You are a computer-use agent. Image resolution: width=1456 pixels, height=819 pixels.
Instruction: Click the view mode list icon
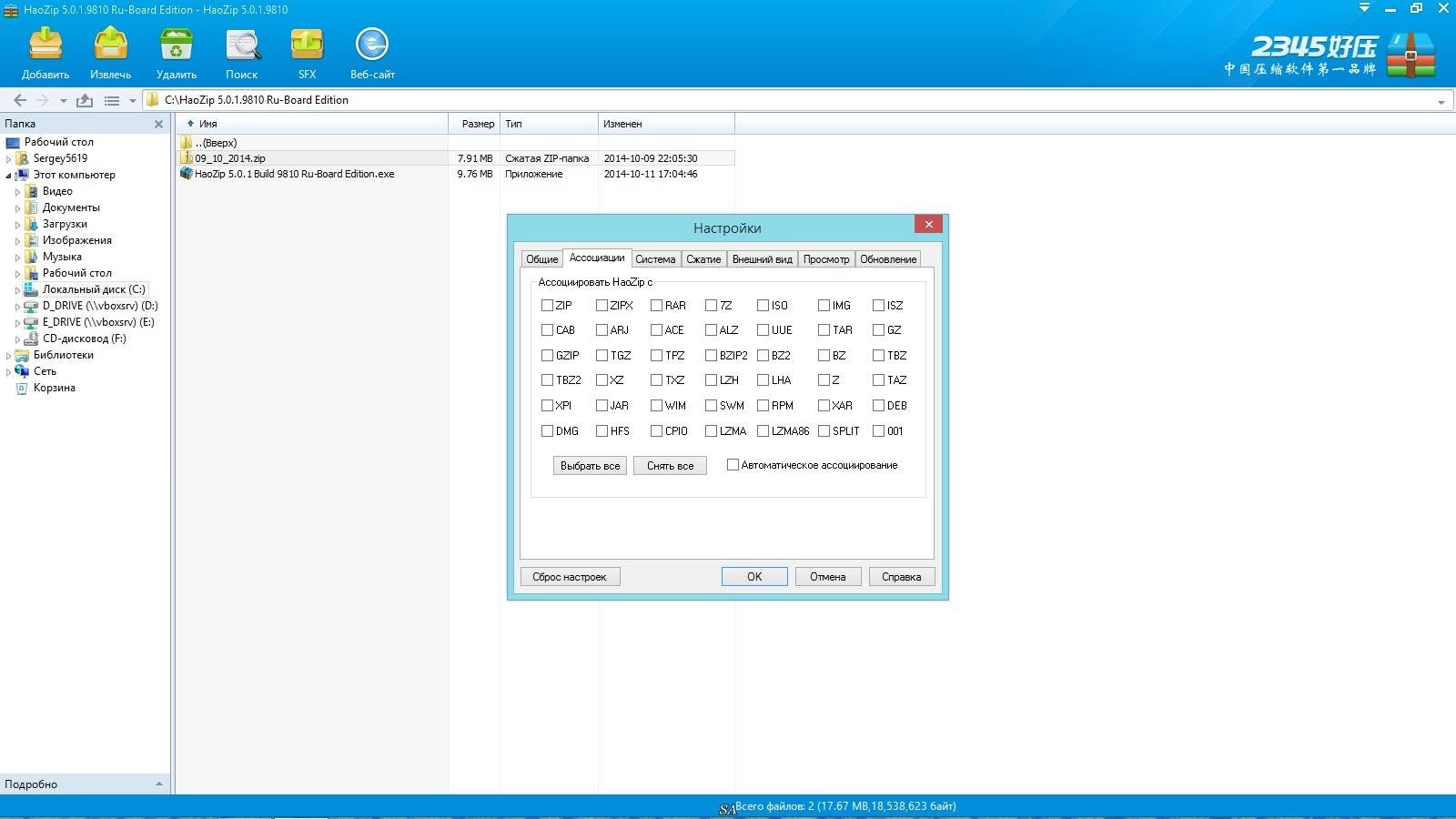coord(112,100)
